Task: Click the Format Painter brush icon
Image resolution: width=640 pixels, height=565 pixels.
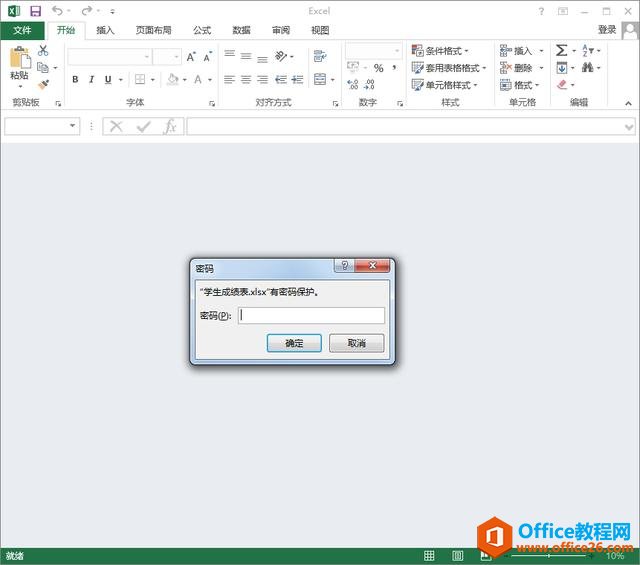Action: pos(43,85)
